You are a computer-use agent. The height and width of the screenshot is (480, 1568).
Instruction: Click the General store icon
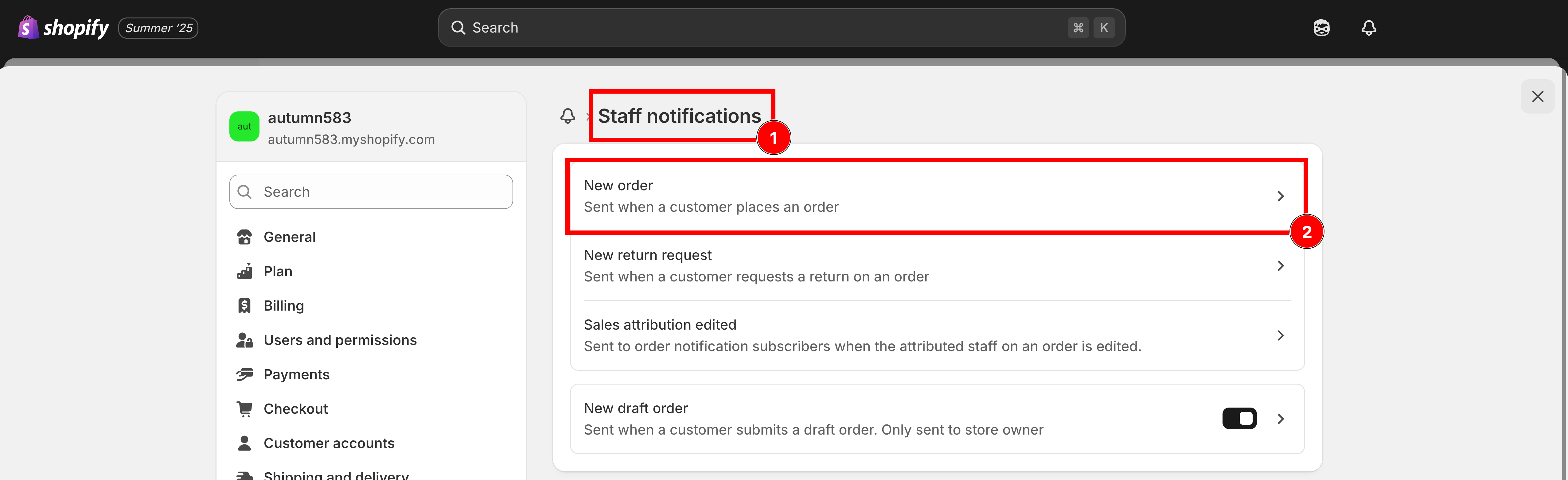point(245,237)
